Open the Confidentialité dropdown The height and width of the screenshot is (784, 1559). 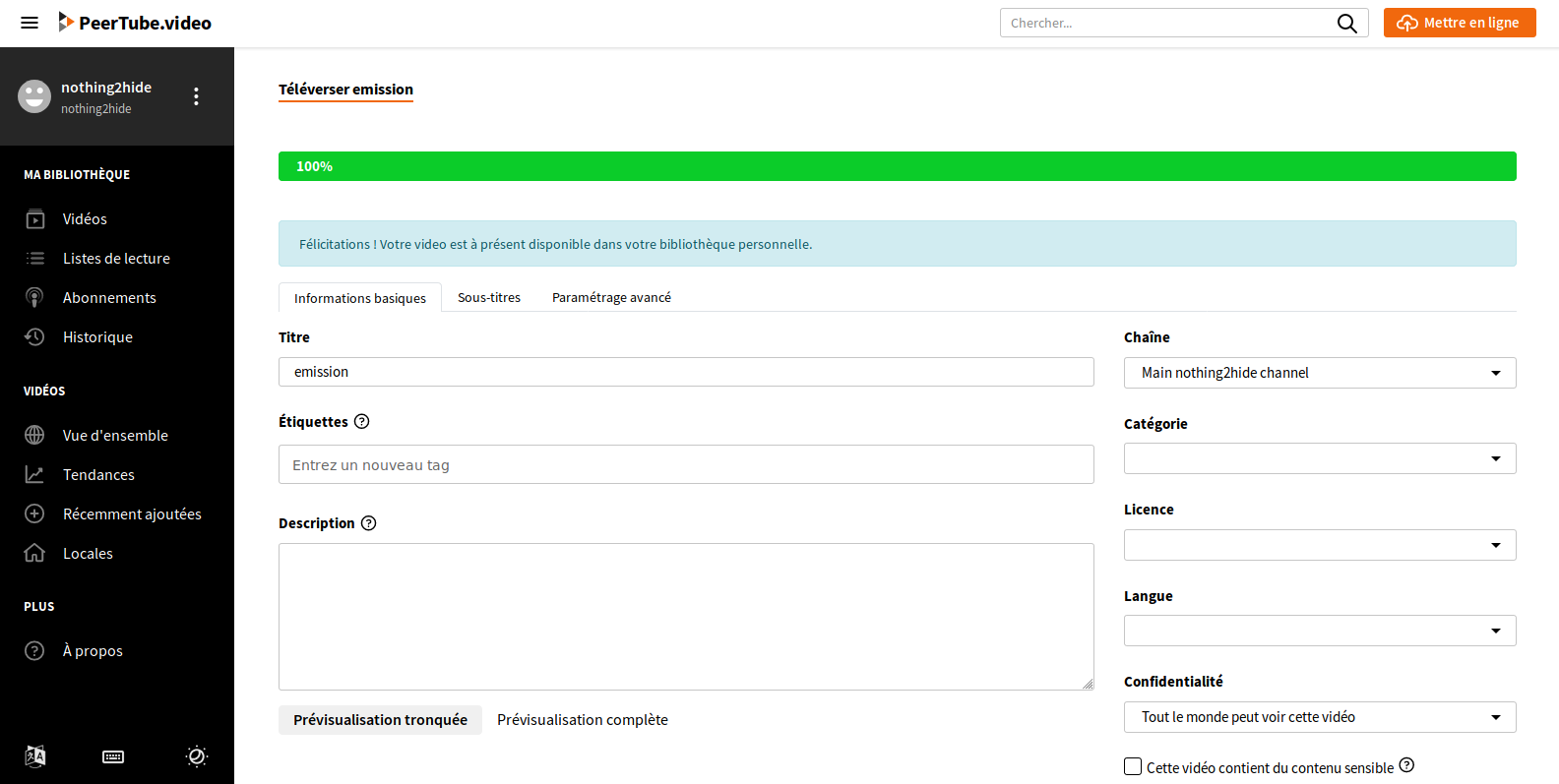coord(1319,717)
